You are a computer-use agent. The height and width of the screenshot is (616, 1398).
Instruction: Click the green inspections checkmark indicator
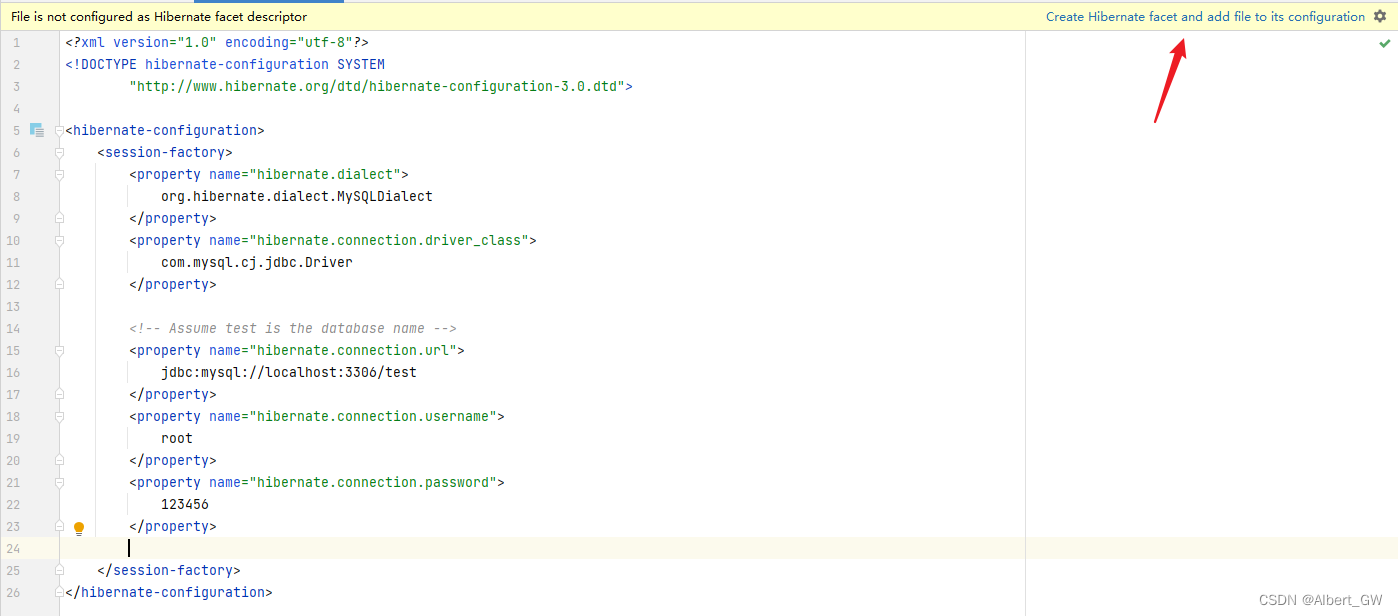1386,42
